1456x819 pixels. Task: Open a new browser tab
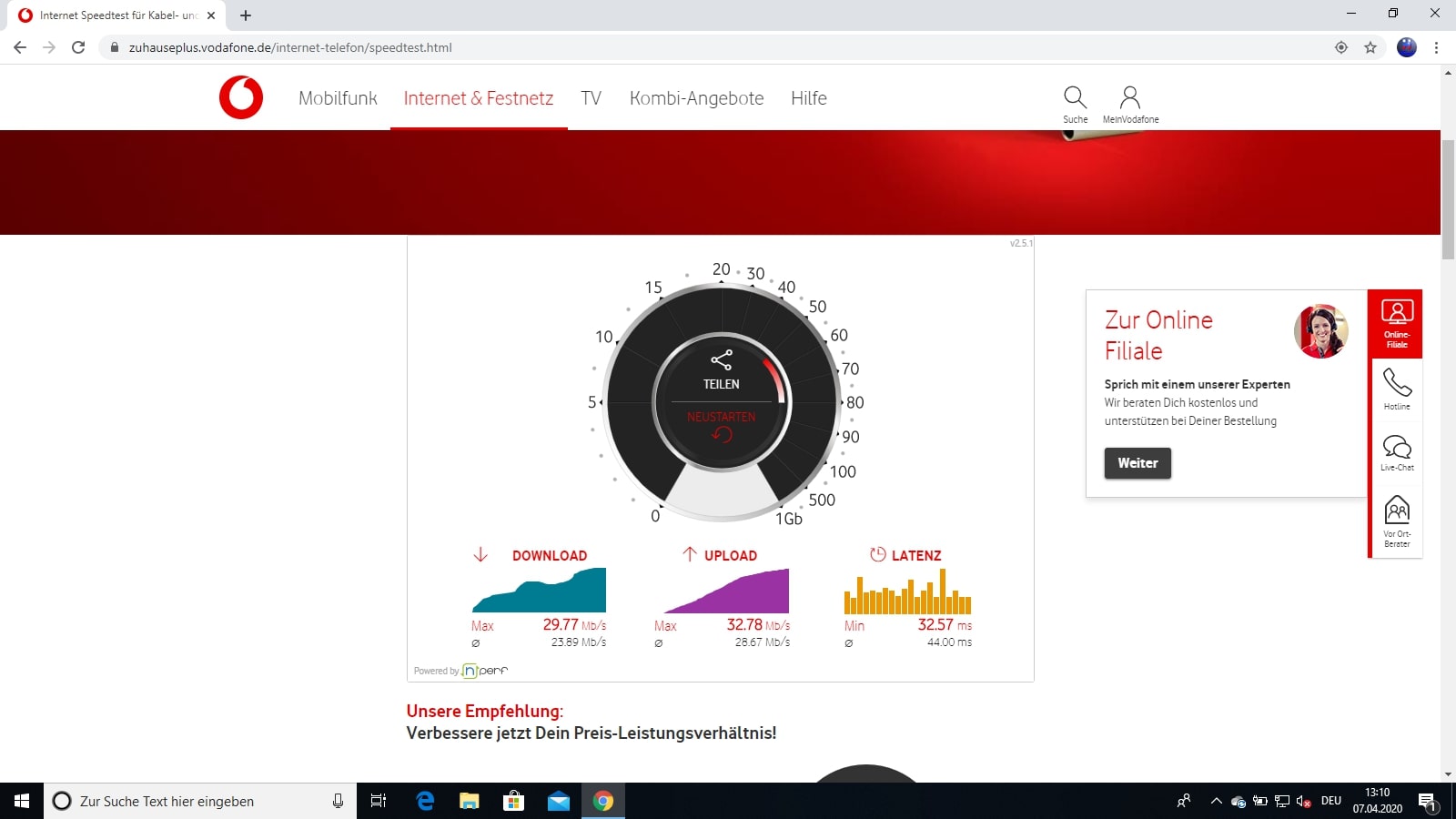246,15
